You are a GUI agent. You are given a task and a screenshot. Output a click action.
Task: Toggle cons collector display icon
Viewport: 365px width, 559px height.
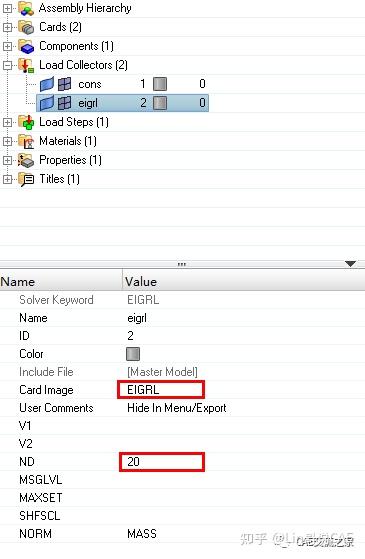(x=47, y=84)
